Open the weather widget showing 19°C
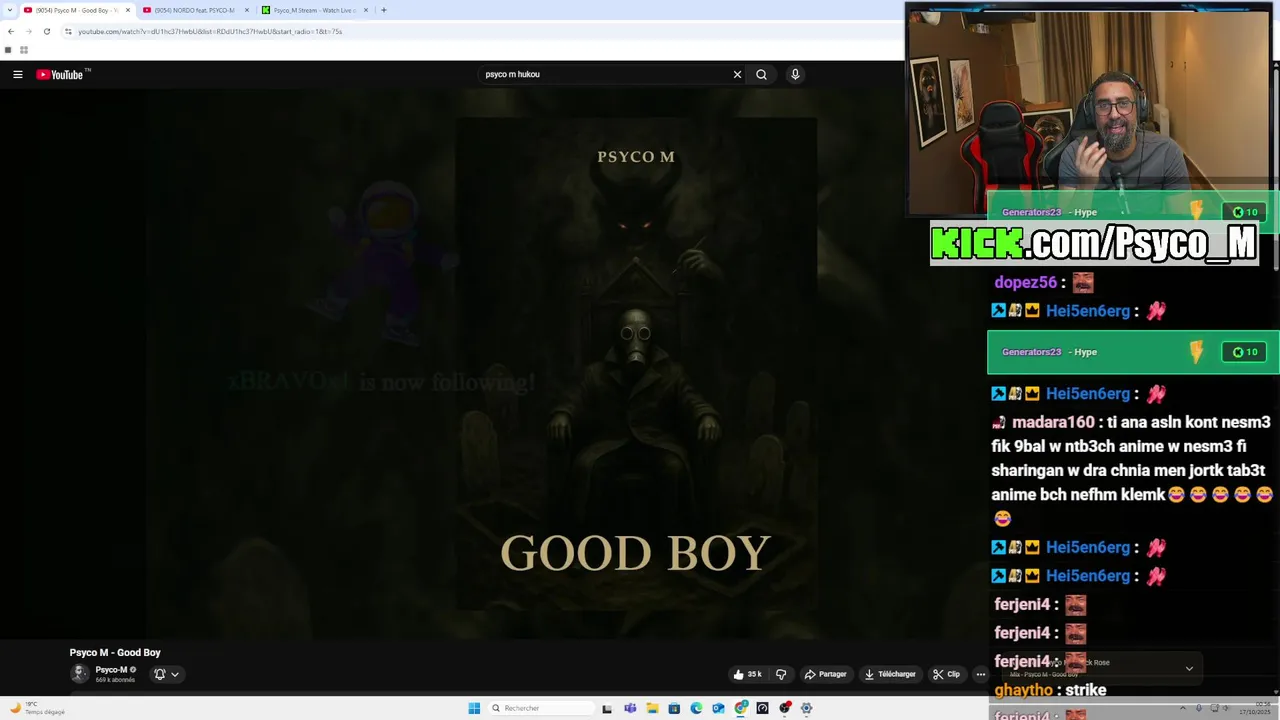The image size is (1280, 720). 37,708
